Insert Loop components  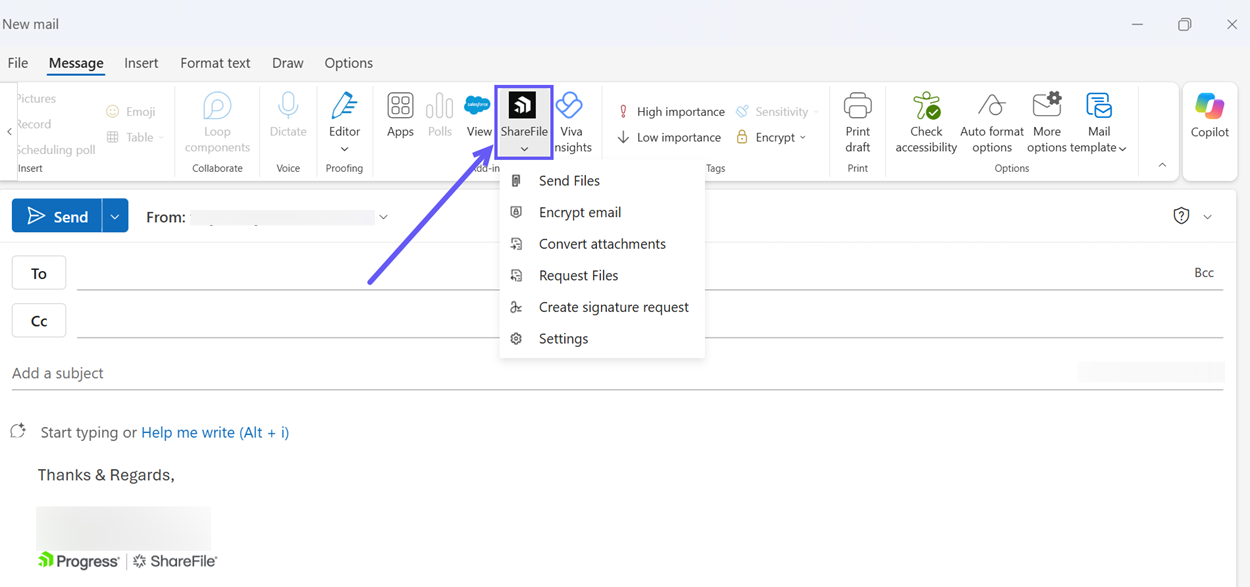(217, 122)
